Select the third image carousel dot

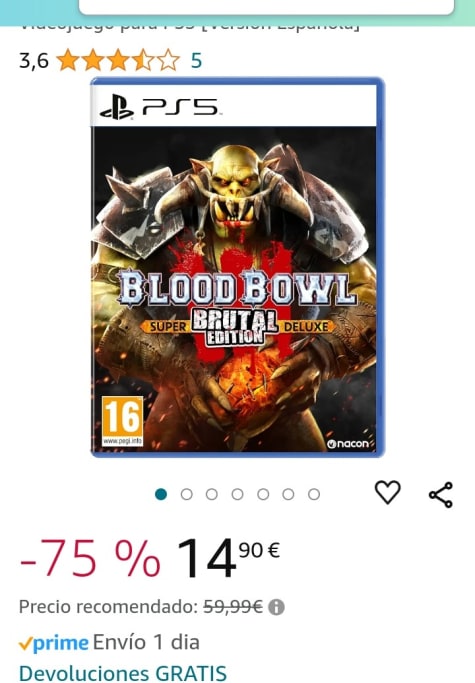(212, 494)
